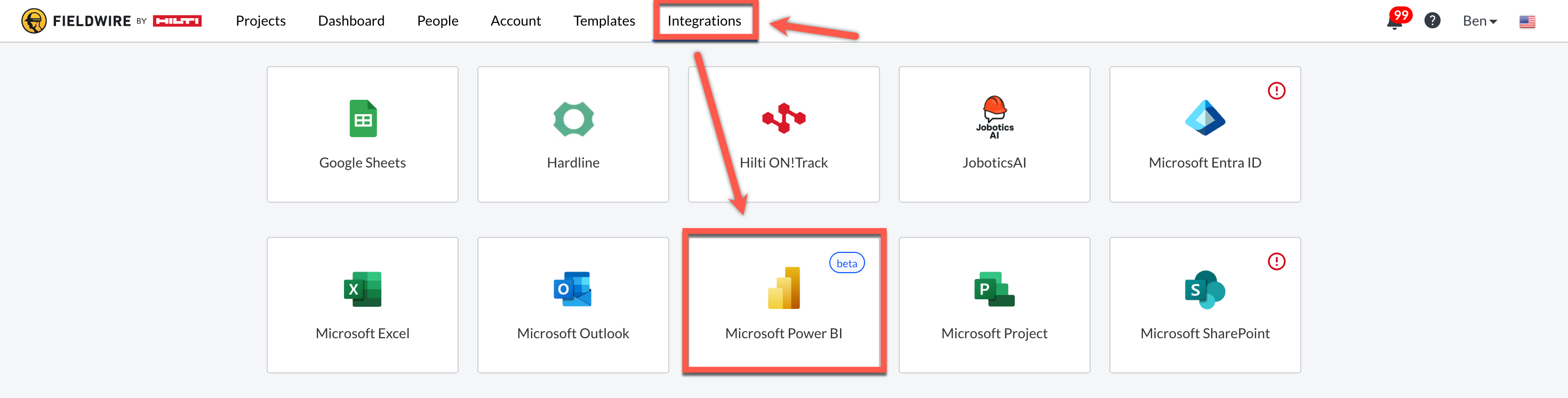Image resolution: width=1568 pixels, height=398 pixels.
Task: Click the Microsoft Power BI card
Action: pos(783,305)
